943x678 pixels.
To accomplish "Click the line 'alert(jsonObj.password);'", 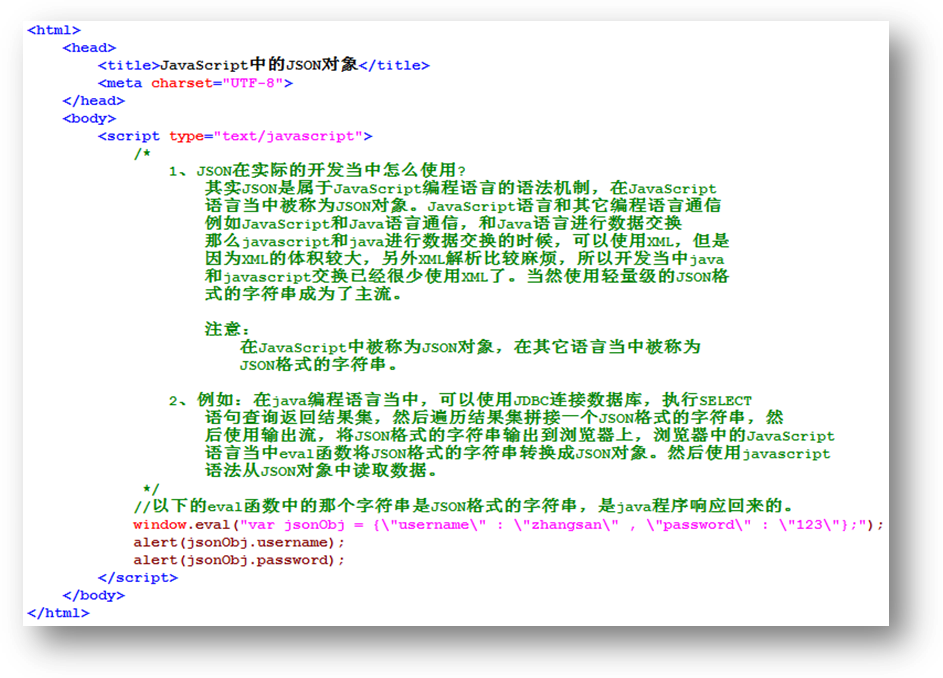I will coord(239,559).
